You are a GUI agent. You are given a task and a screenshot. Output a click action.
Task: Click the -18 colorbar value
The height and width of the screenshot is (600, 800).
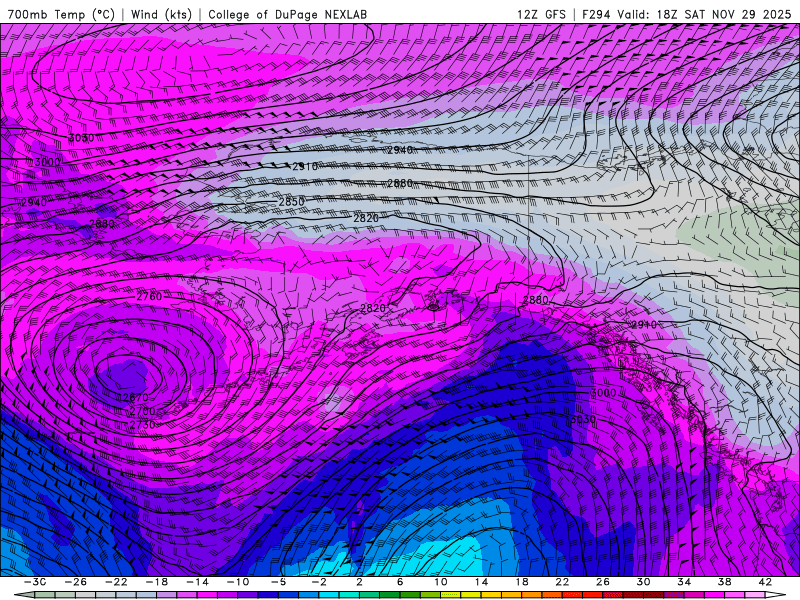(157, 582)
